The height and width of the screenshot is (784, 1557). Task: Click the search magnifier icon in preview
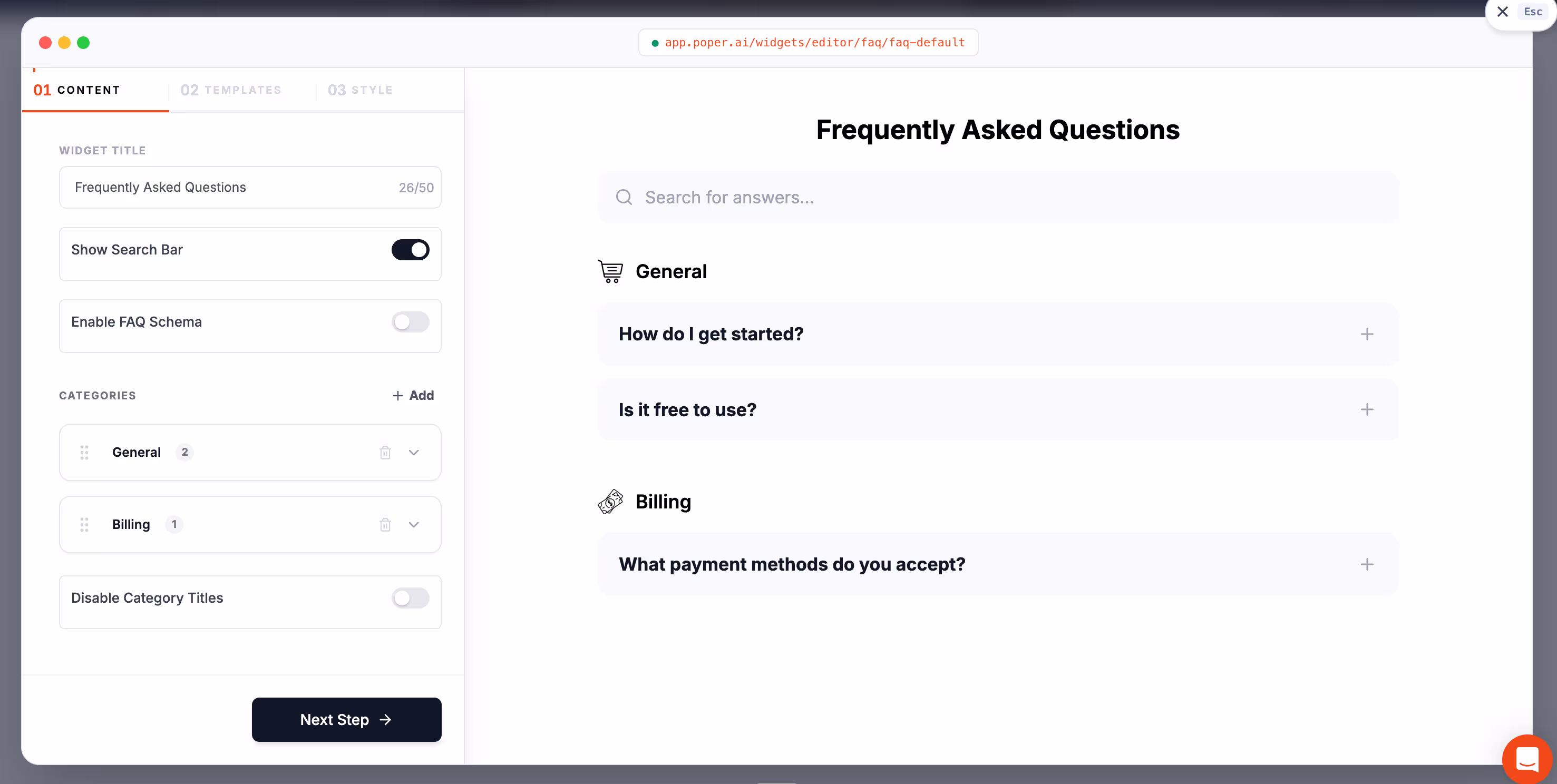pyautogui.click(x=624, y=197)
